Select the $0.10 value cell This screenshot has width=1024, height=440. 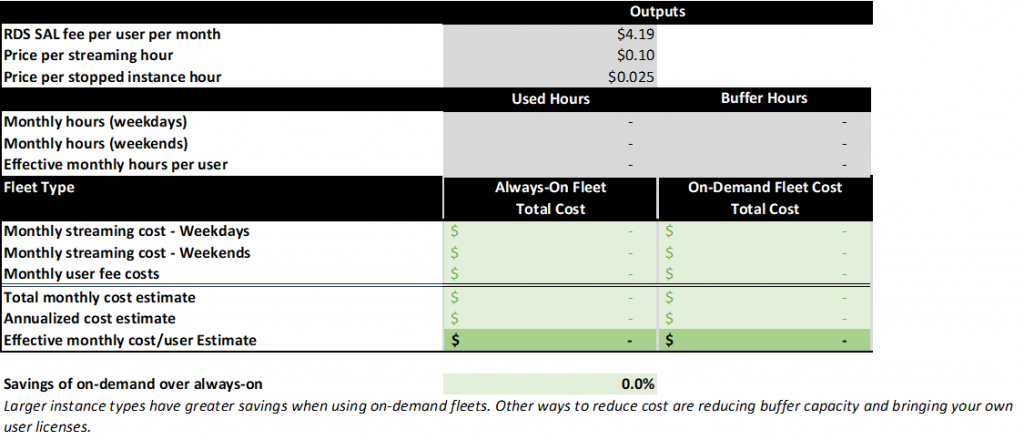(550, 55)
